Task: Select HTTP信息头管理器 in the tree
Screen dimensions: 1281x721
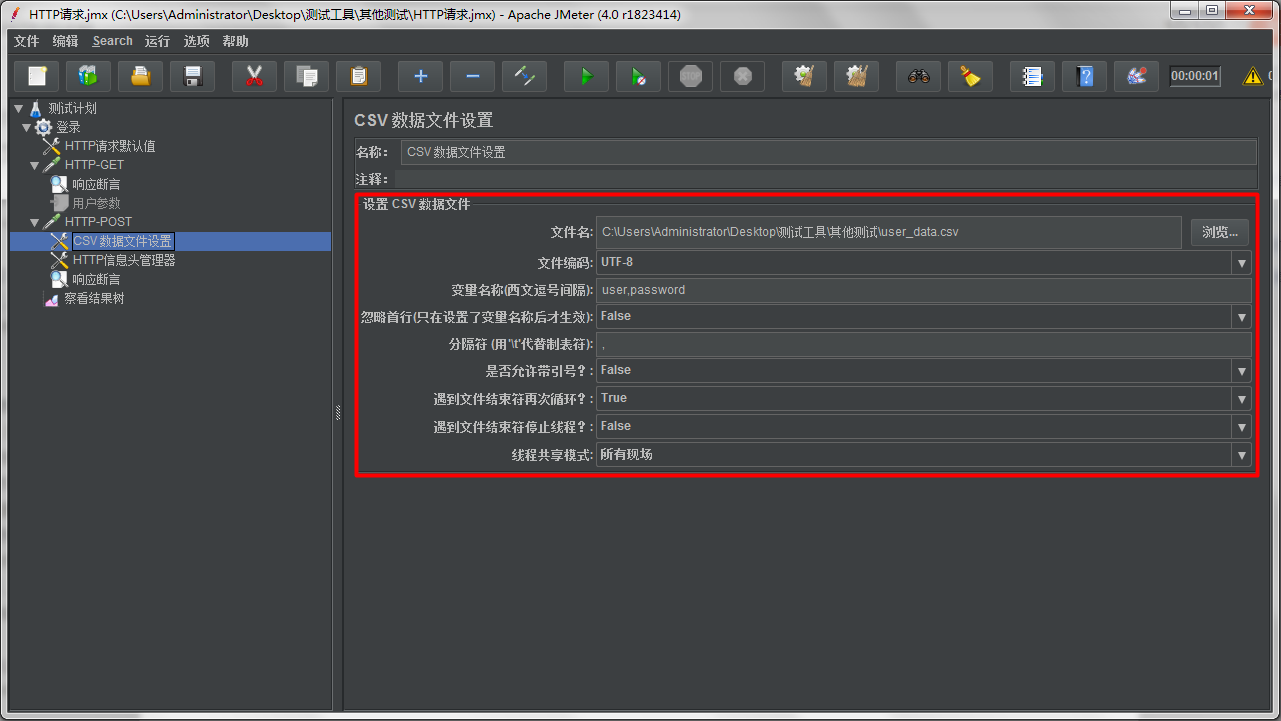Action: 124,260
